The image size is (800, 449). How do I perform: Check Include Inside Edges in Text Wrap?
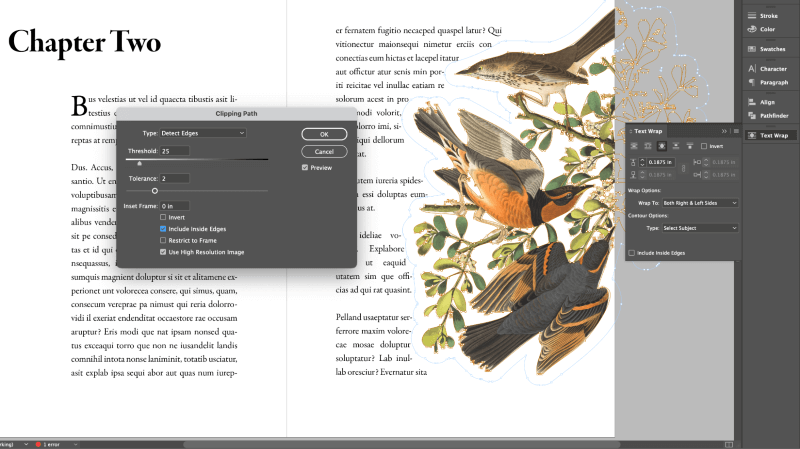click(632, 253)
